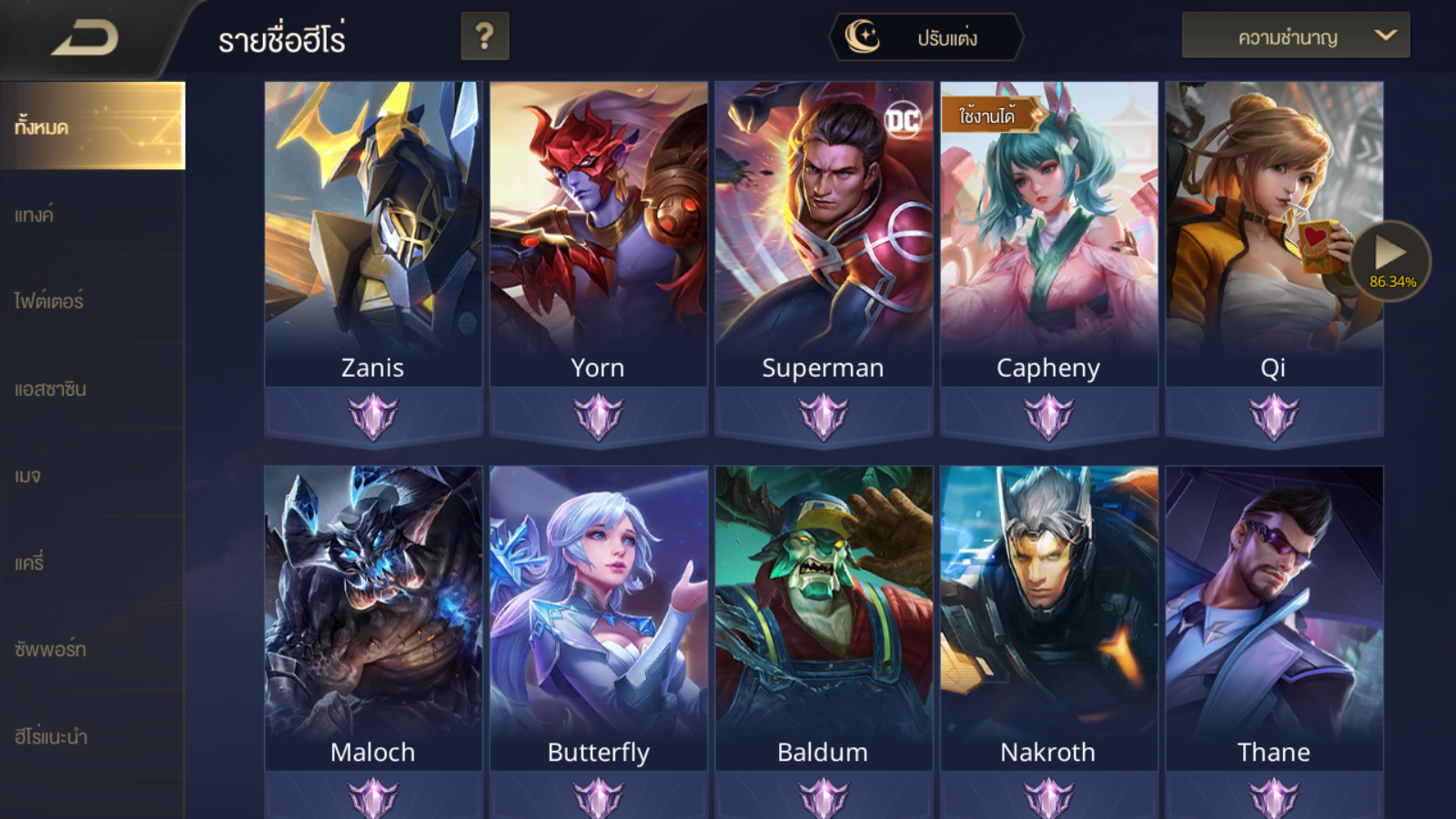
Task: Filter heroes by ไฟต์เตอร์
Action: [x=92, y=300]
